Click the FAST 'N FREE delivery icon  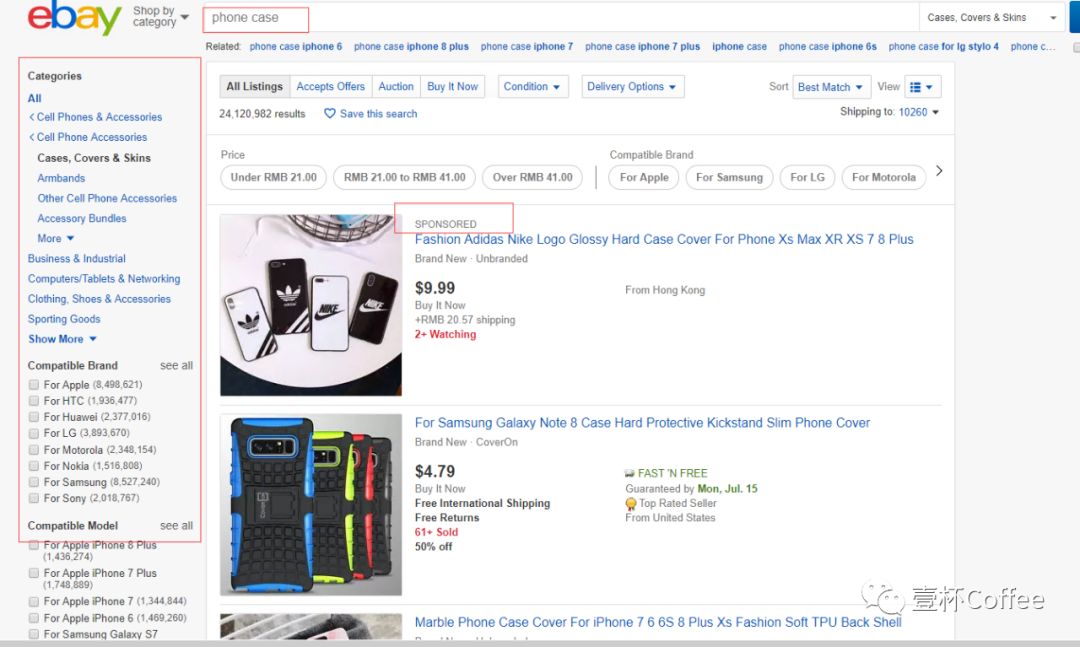pyautogui.click(x=630, y=473)
